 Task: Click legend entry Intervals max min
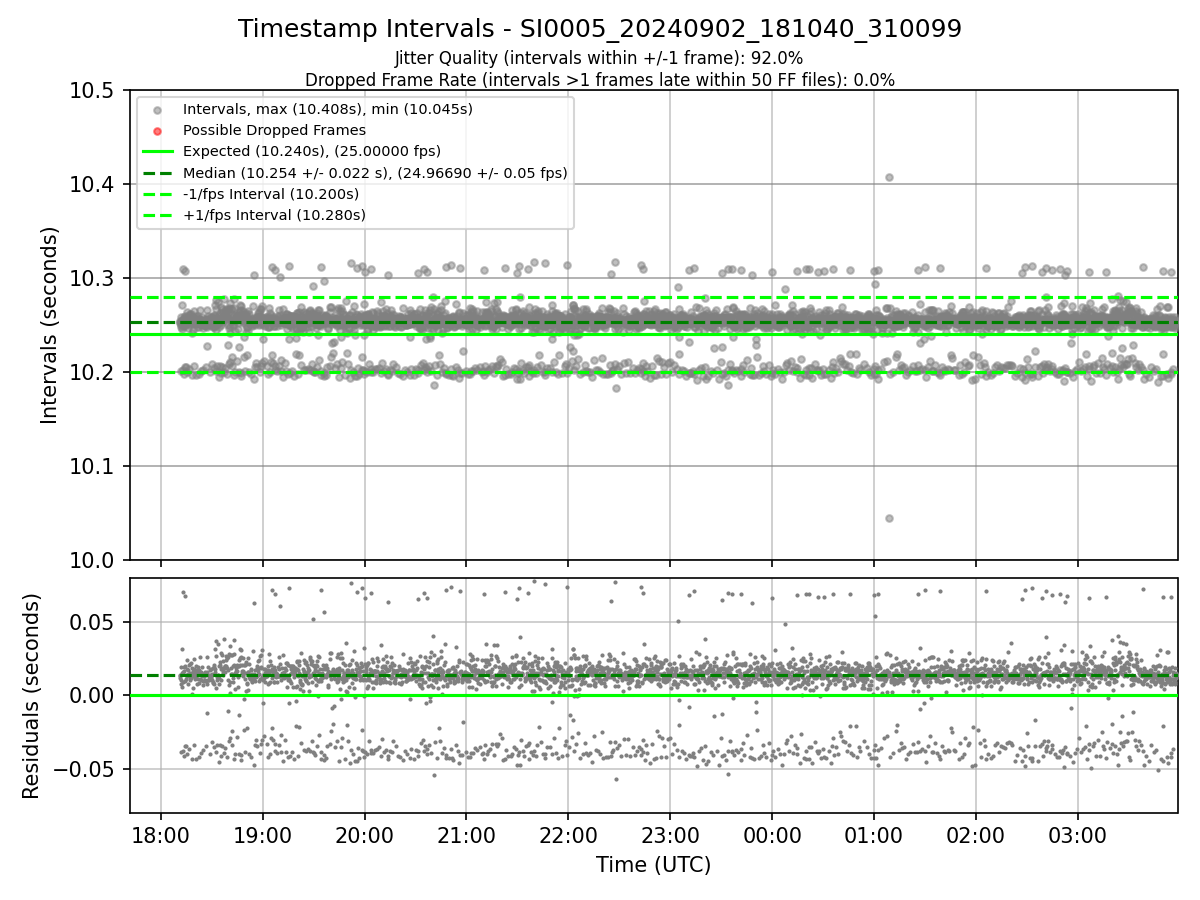tap(327, 108)
